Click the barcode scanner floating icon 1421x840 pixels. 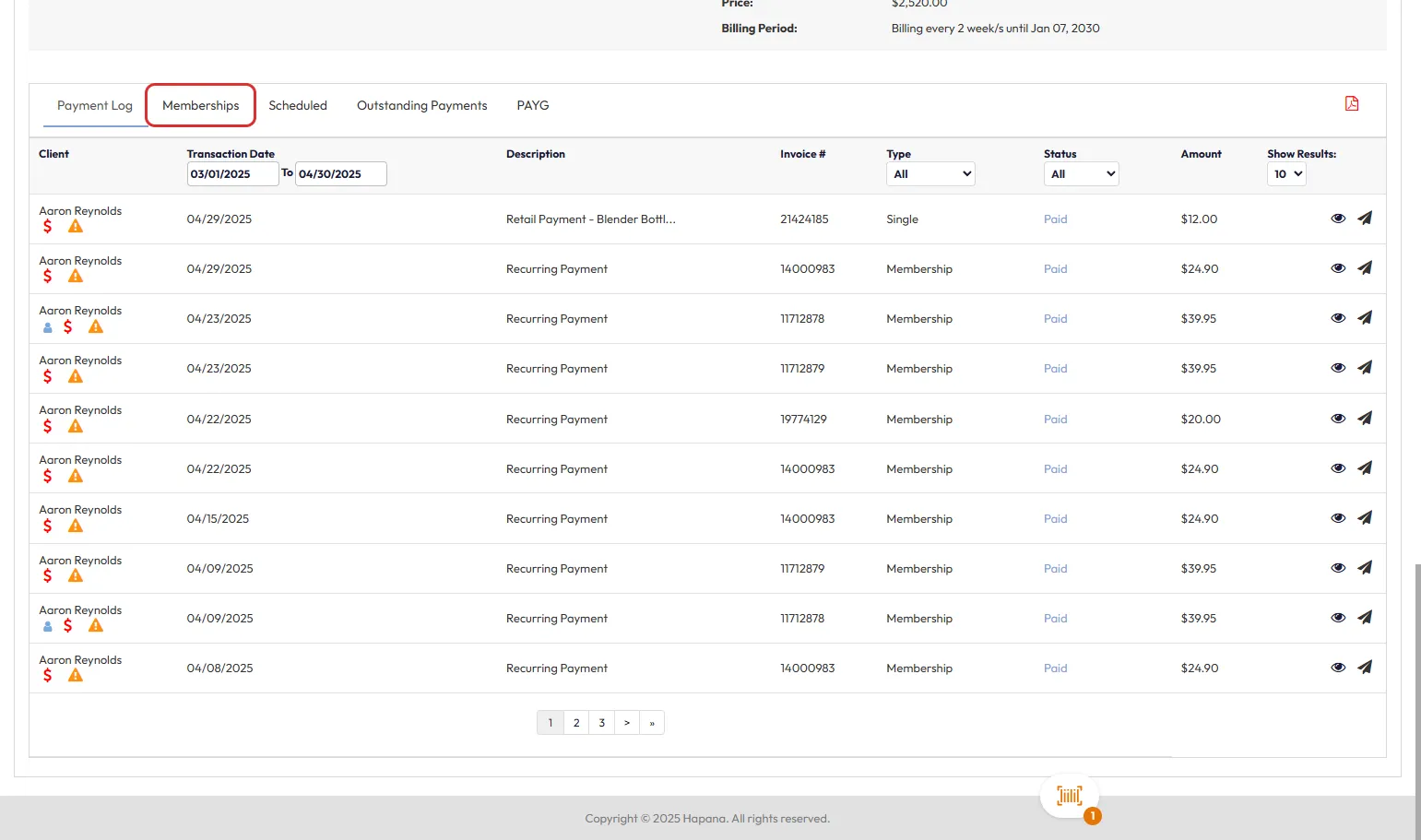pos(1069,796)
